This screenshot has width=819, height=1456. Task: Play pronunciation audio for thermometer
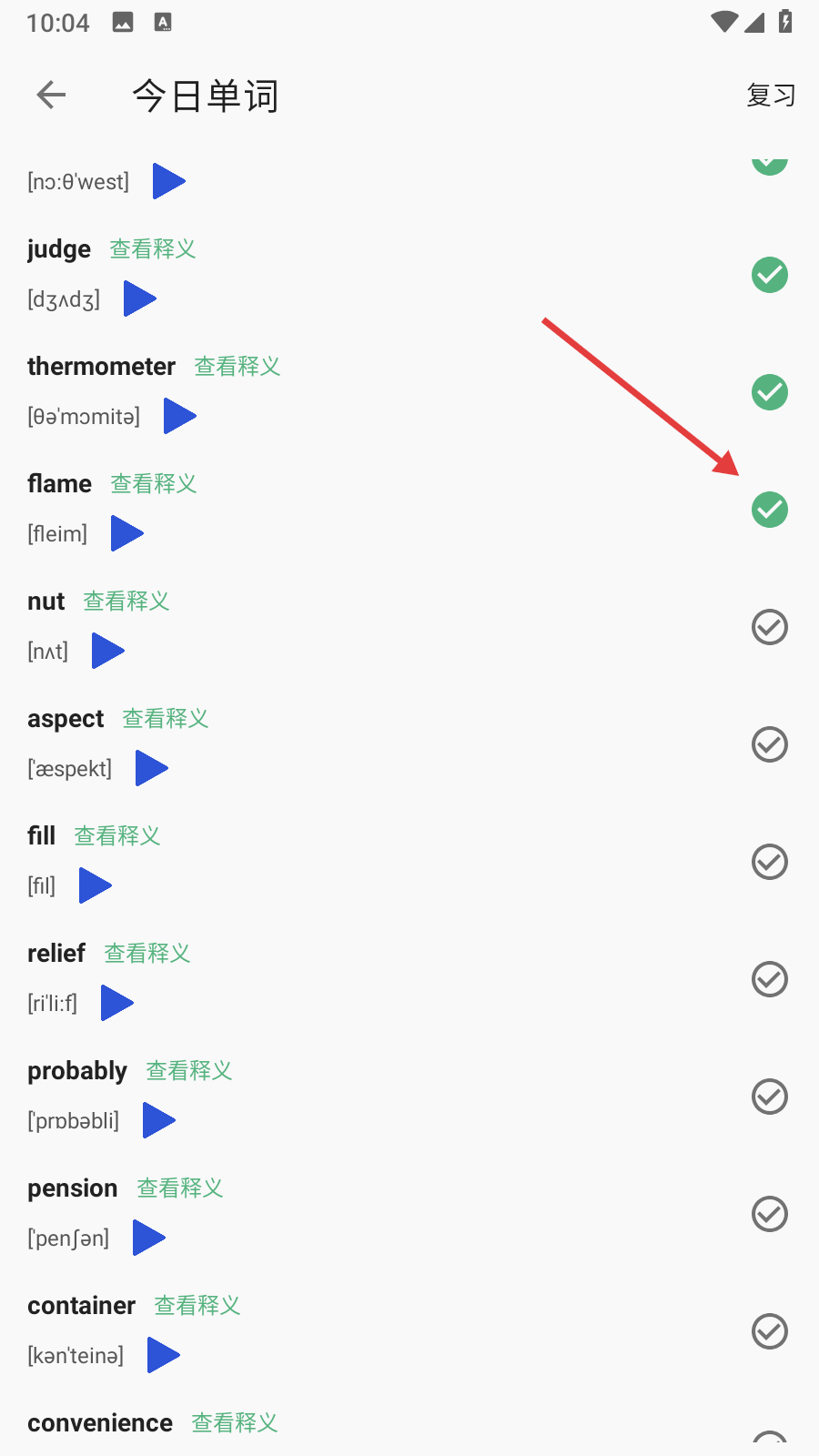click(x=180, y=416)
